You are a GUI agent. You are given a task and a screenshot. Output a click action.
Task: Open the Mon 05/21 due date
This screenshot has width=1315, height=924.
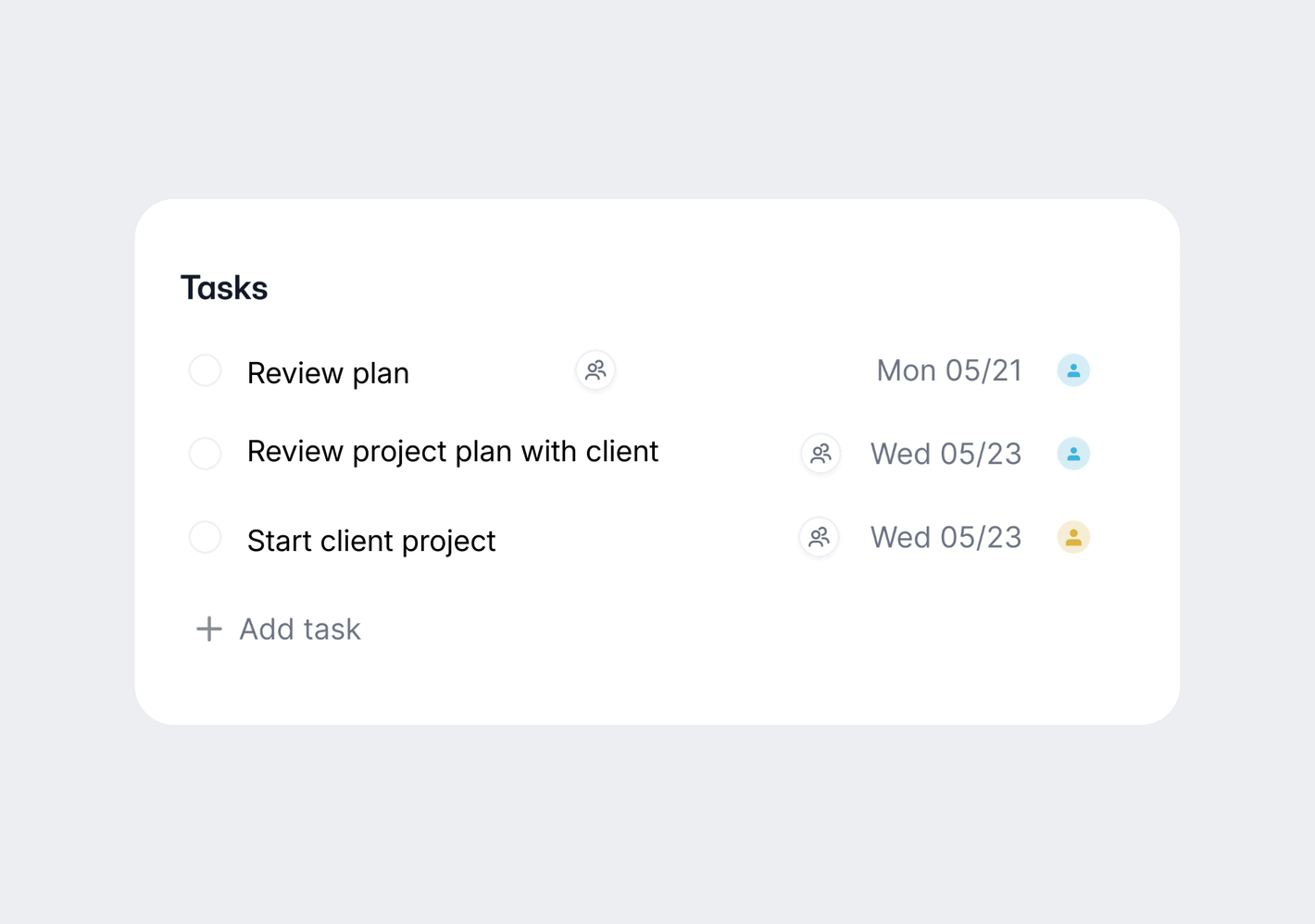click(x=948, y=370)
